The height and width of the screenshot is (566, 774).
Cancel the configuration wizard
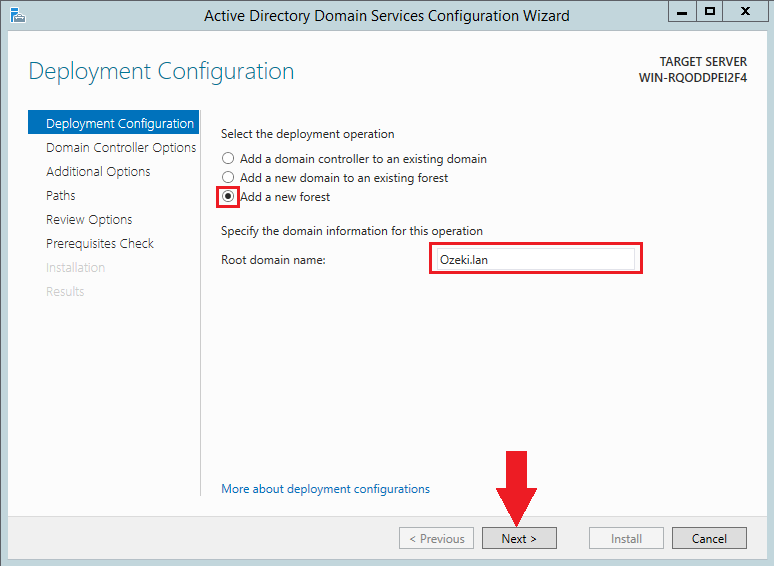(x=708, y=538)
